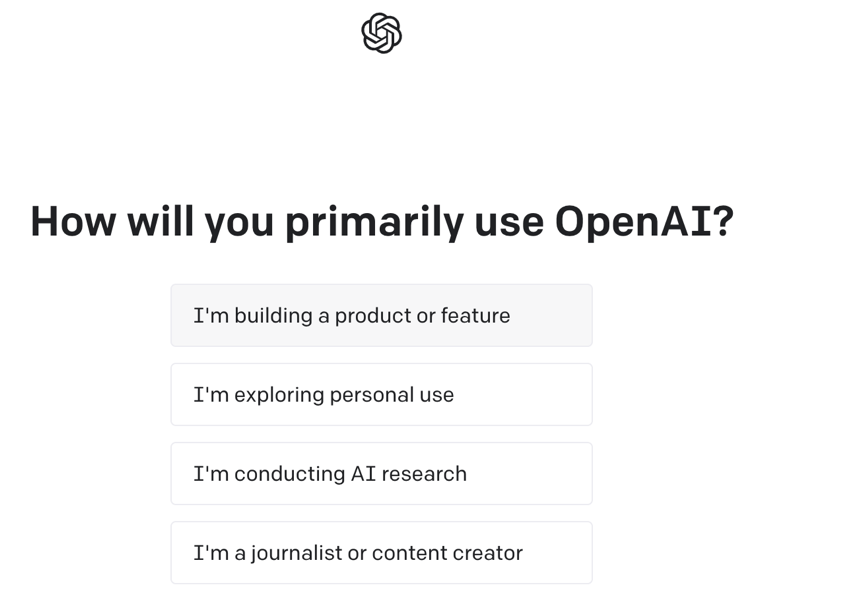864x593 pixels.
Task: Choose "I'm exploring personal use" option
Action: tap(381, 395)
